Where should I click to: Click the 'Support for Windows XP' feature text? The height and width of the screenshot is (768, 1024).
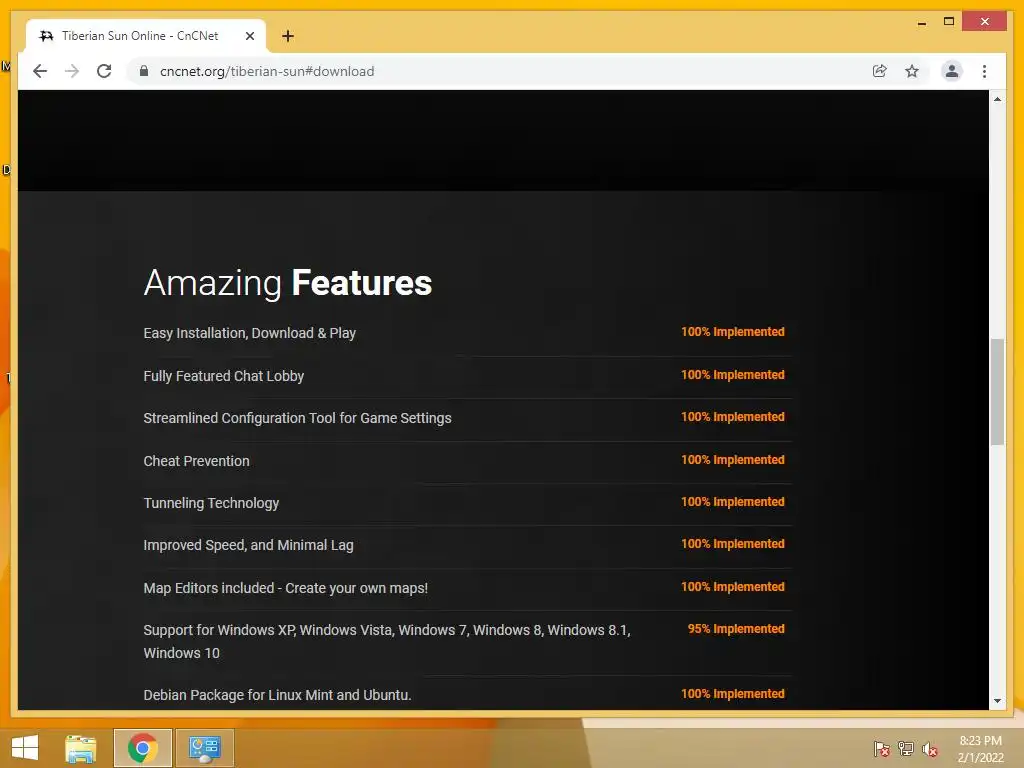point(387,641)
